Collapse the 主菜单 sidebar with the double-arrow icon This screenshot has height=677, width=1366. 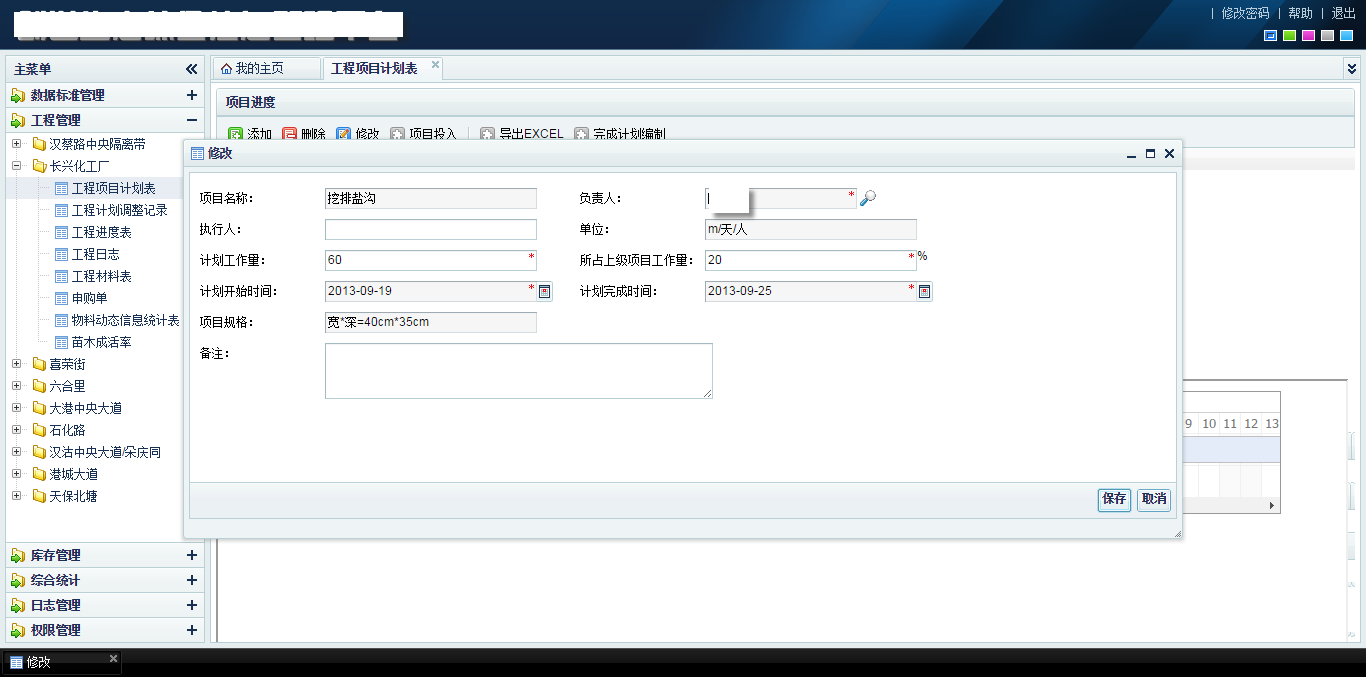pyautogui.click(x=192, y=69)
